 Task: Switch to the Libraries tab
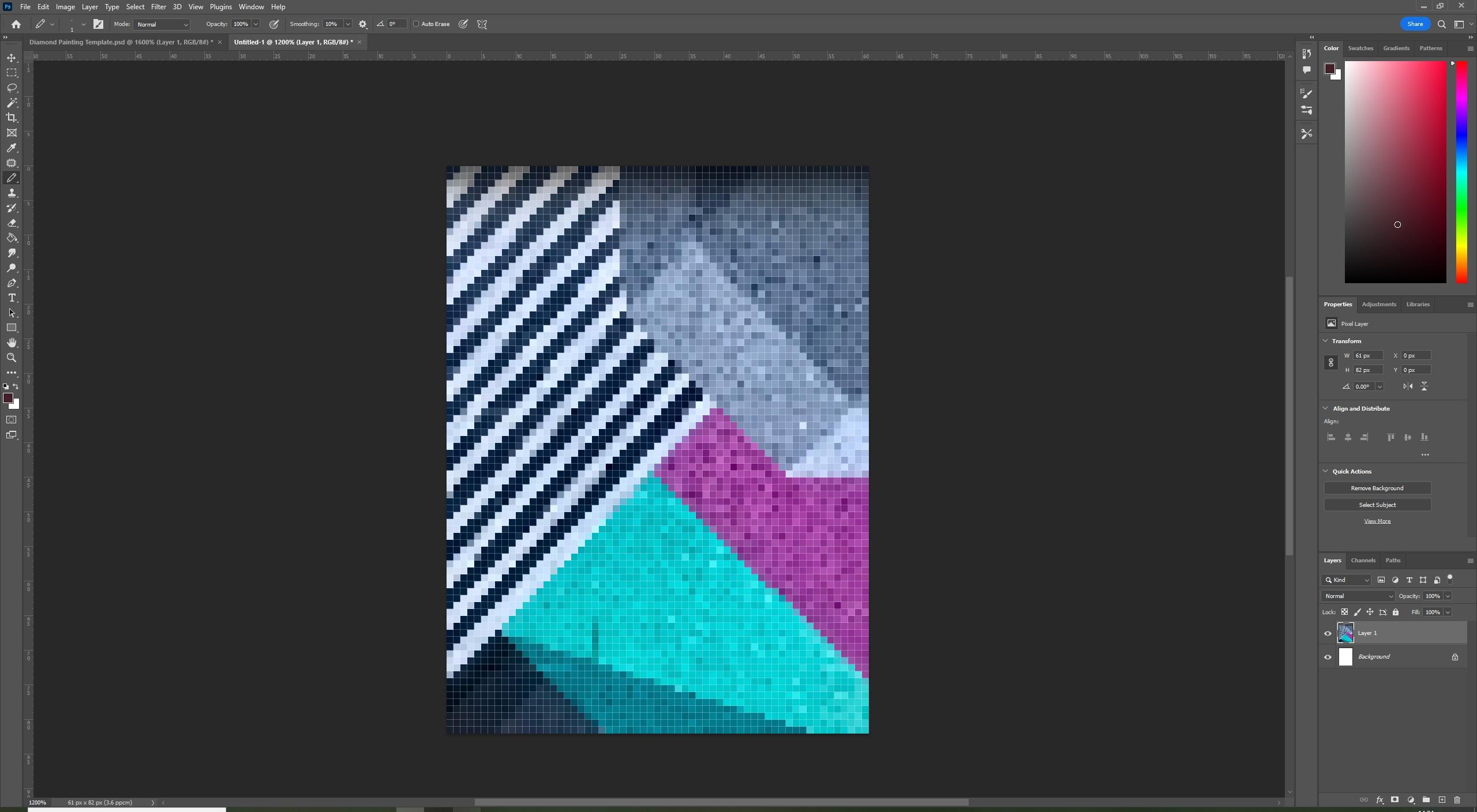click(x=1418, y=304)
